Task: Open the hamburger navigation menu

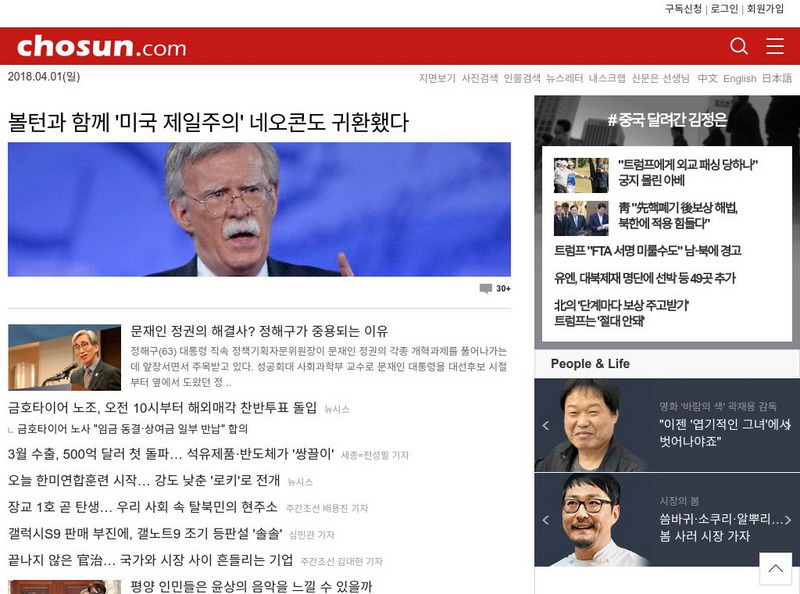Action: (775, 45)
